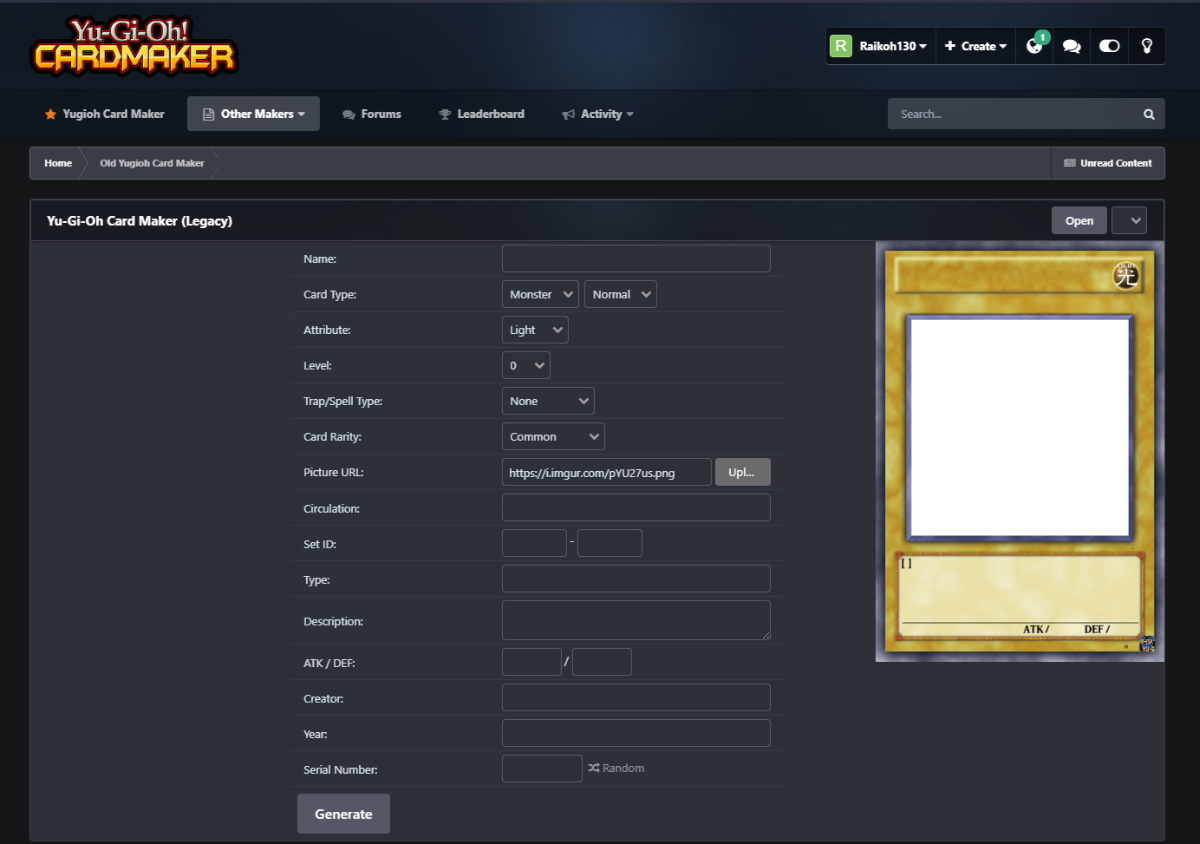Click the second Set ID field
Image resolution: width=1200 pixels, height=844 pixels.
point(610,543)
